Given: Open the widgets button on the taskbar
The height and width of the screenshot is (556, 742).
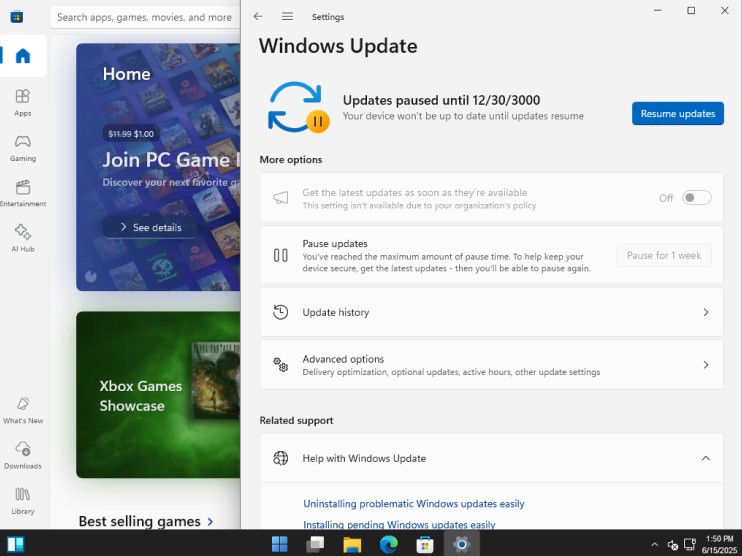Looking at the screenshot, I should click(x=16, y=544).
